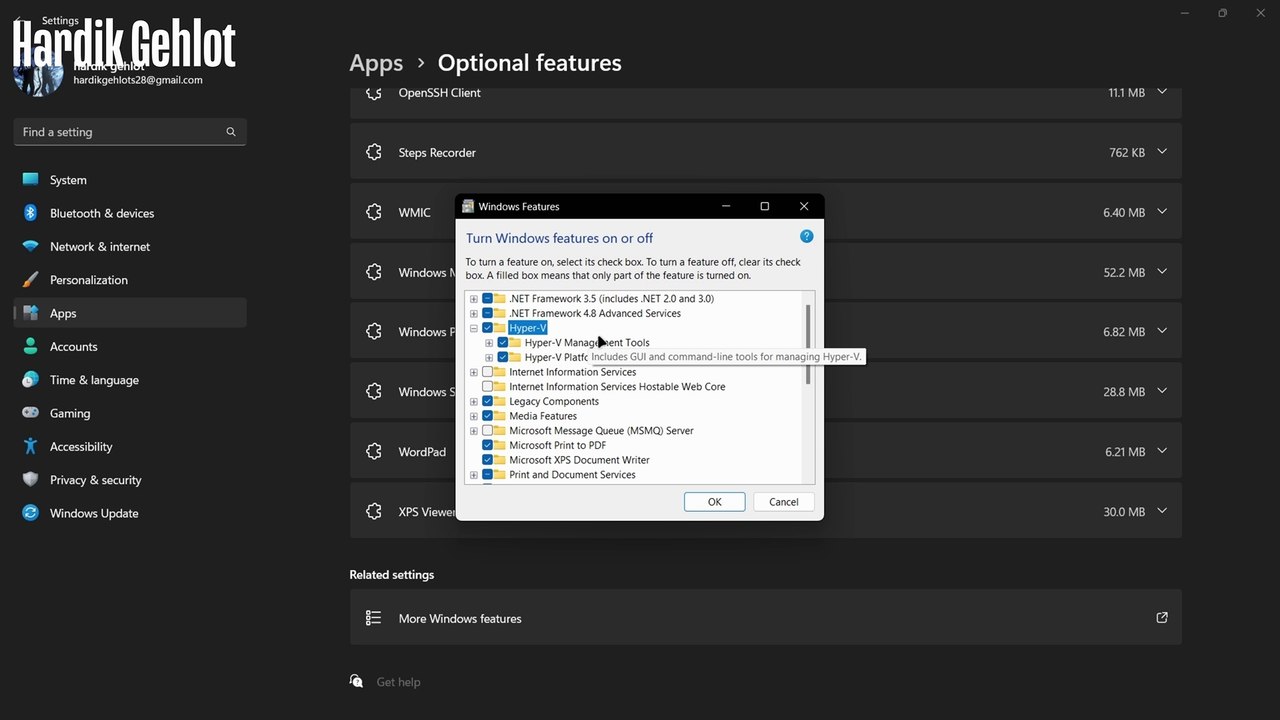
Task: Select Microsoft XPS Document Writer label
Action: click(579, 460)
